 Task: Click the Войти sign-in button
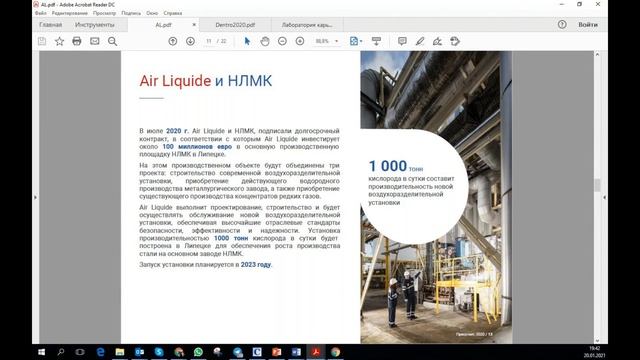point(588,24)
